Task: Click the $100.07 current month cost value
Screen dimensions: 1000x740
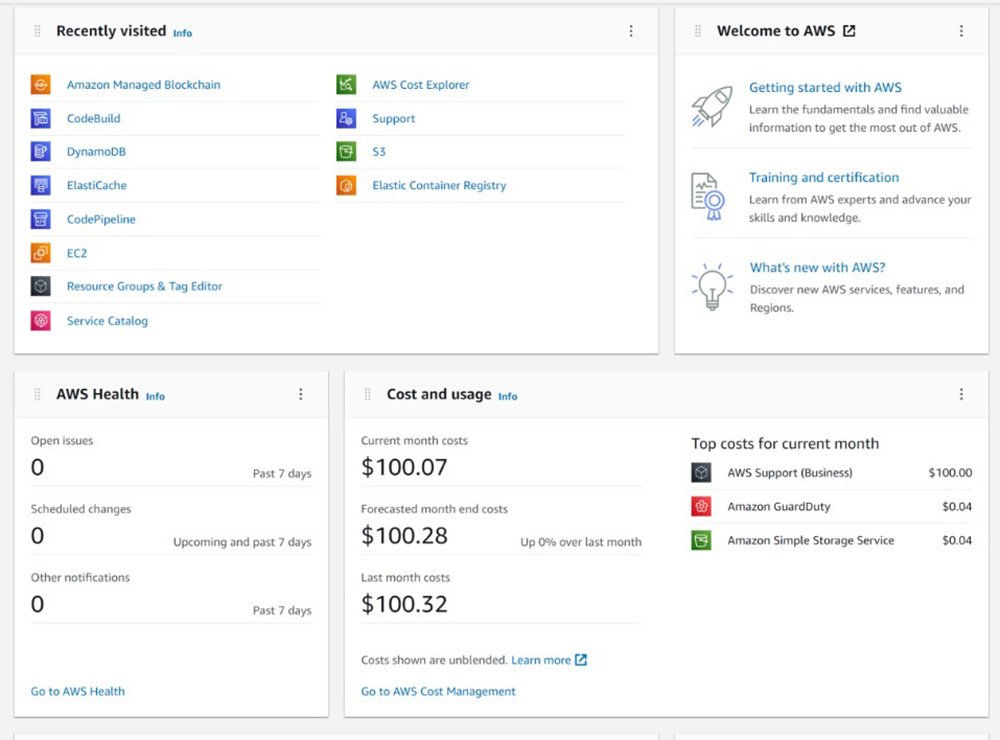Action: click(404, 467)
